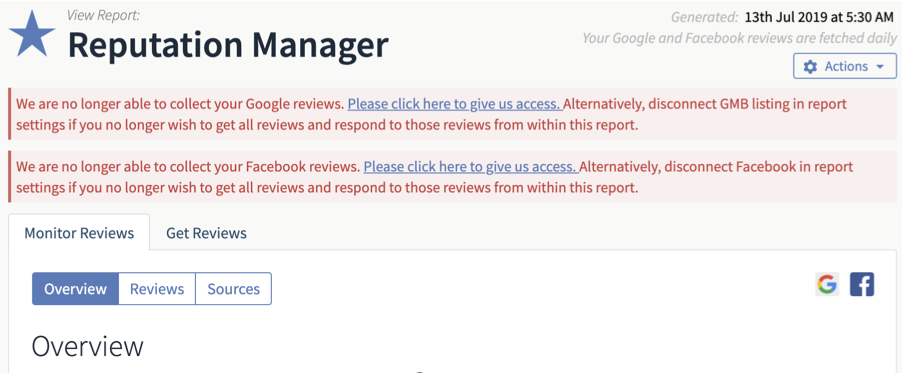Click Facebook reviews 'give us access' link

click(471, 167)
